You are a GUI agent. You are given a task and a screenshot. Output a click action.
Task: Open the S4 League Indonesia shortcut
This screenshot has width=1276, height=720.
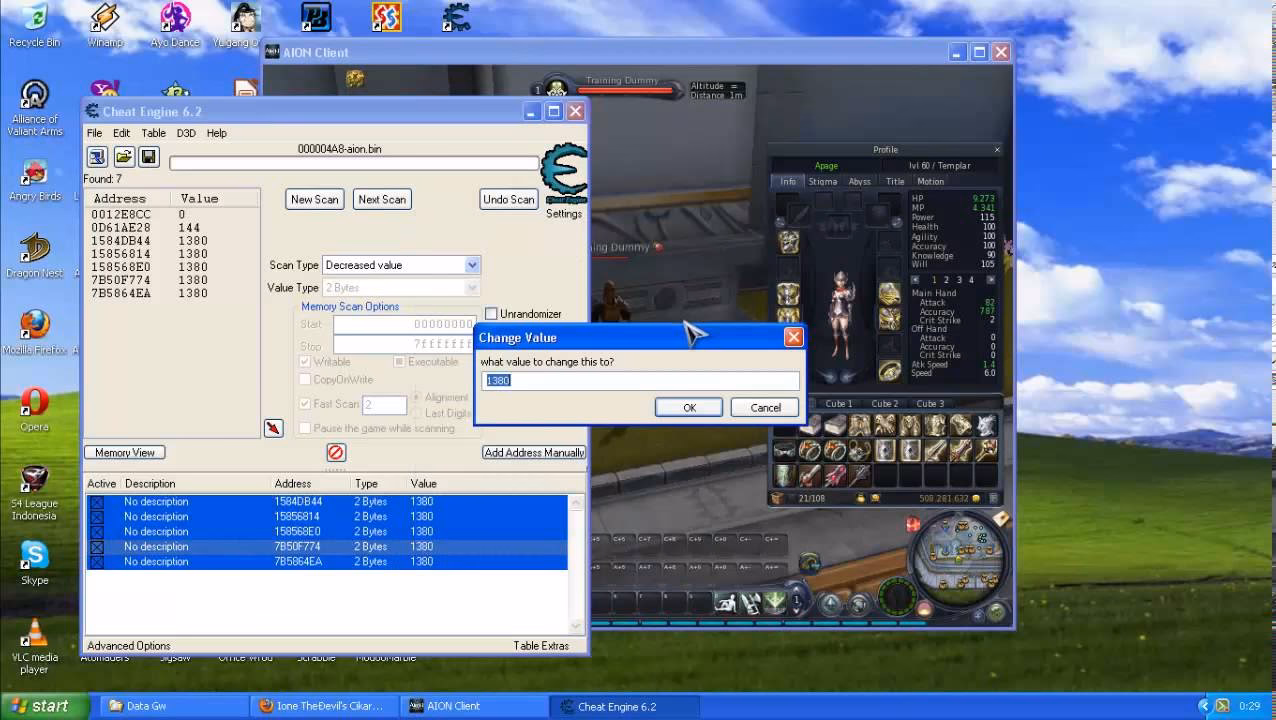pyautogui.click(x=34, y=492)
